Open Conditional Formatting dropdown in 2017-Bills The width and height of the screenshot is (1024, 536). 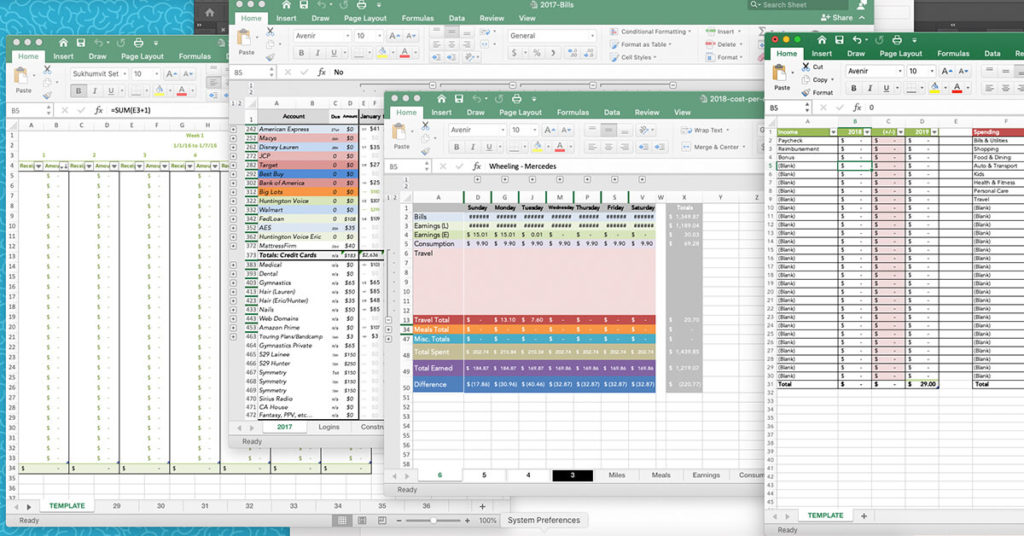point(652,32)
